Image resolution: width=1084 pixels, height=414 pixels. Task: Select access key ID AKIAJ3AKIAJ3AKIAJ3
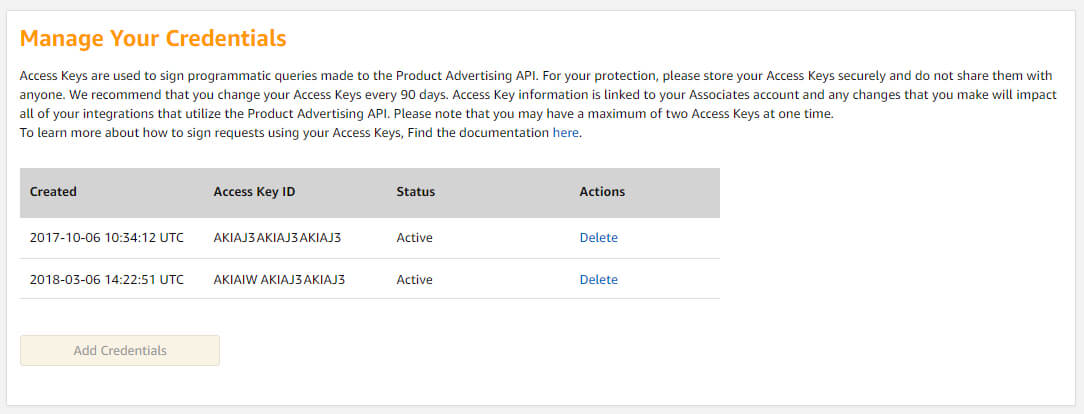point(277,238)
